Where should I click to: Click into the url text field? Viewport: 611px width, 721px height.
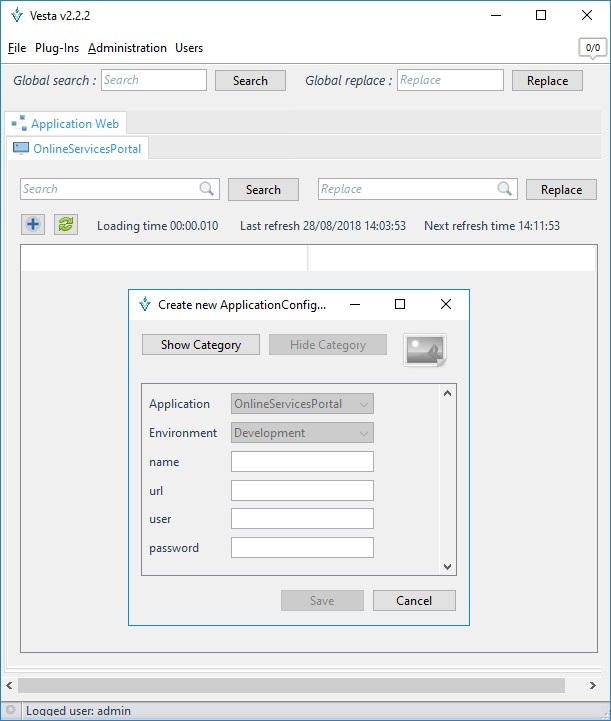coord(302,490)
